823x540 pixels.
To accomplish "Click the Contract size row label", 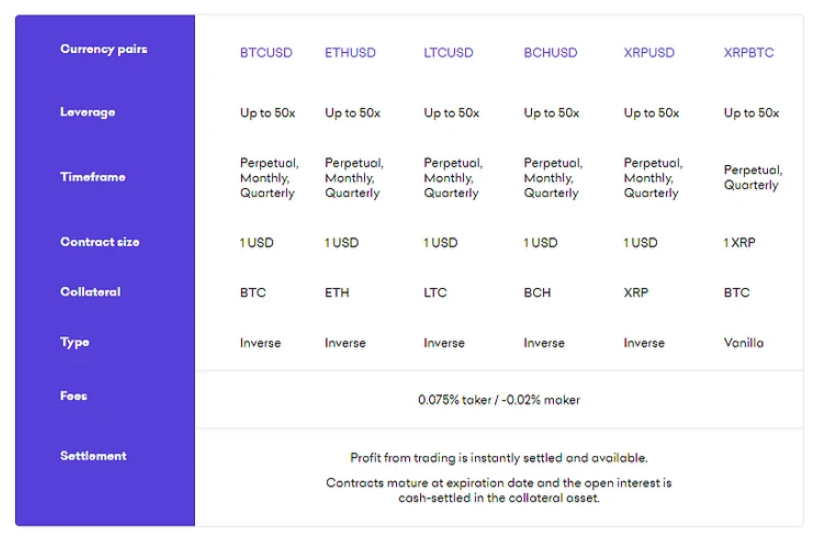I will click(99, 242).
